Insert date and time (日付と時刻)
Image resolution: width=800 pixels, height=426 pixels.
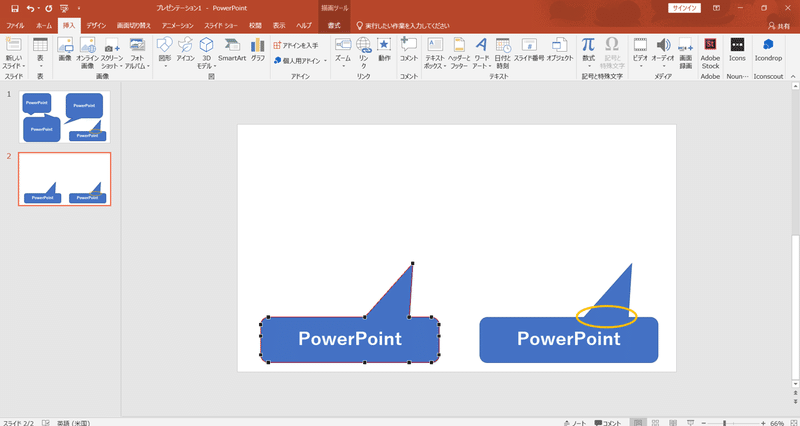coord(503,54)
